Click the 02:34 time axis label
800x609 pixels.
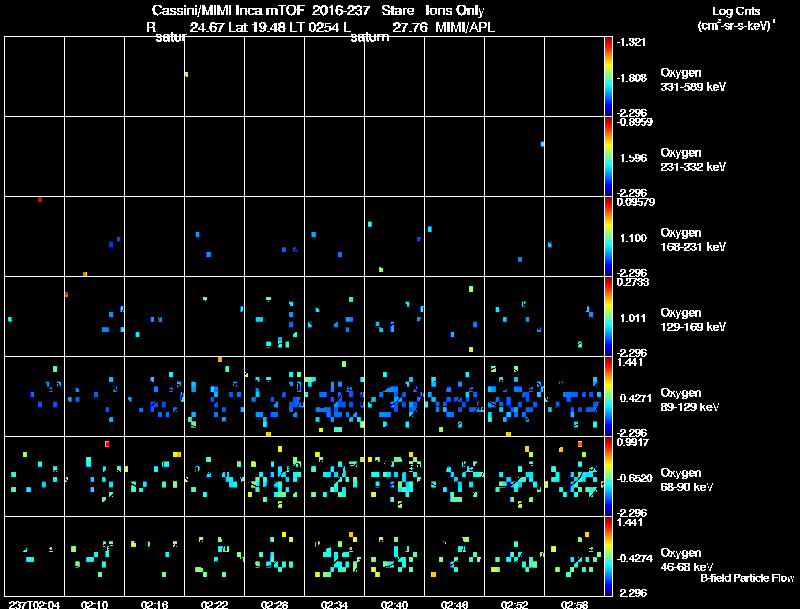click(x=335, y=605)
